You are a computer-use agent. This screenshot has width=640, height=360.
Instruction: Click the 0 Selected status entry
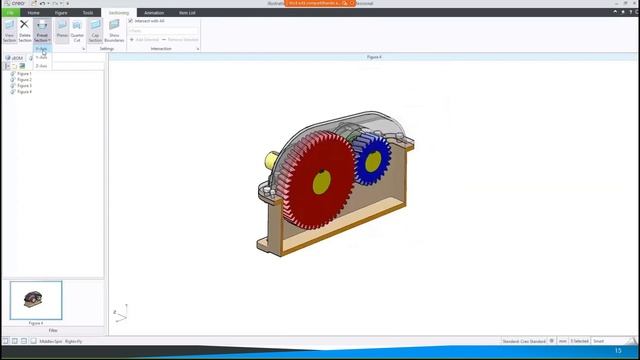(580, 341)
